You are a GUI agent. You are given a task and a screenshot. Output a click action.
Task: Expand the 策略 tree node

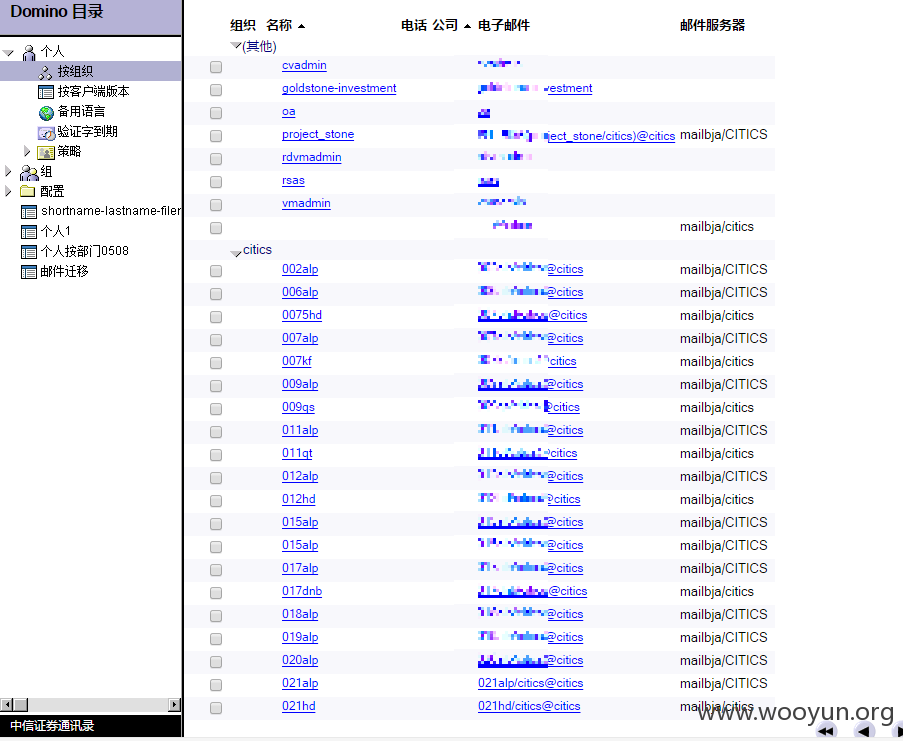coord(26,151)
